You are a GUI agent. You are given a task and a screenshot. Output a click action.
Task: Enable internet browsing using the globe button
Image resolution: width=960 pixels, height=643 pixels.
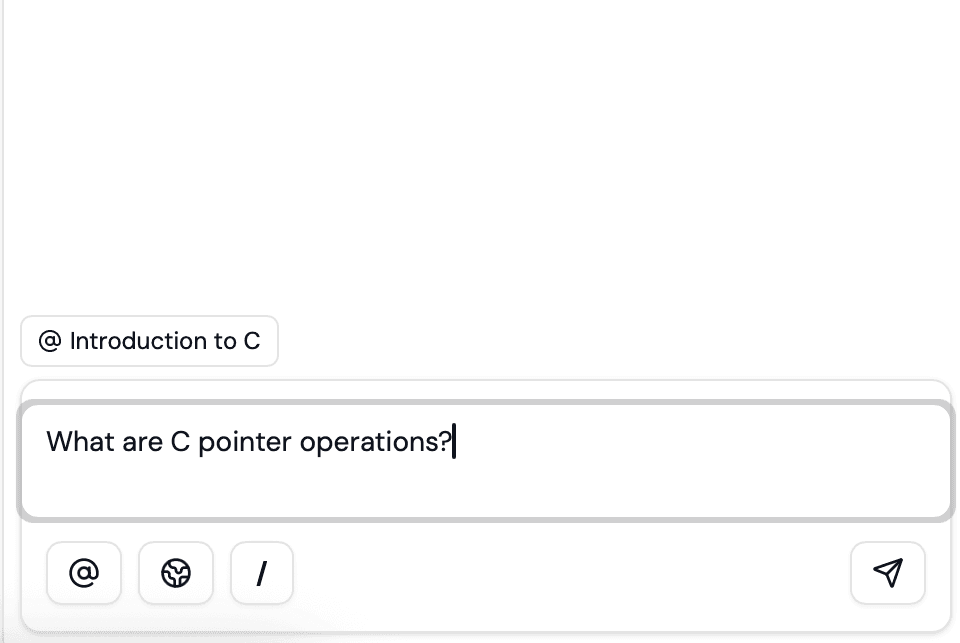point(176,573)
